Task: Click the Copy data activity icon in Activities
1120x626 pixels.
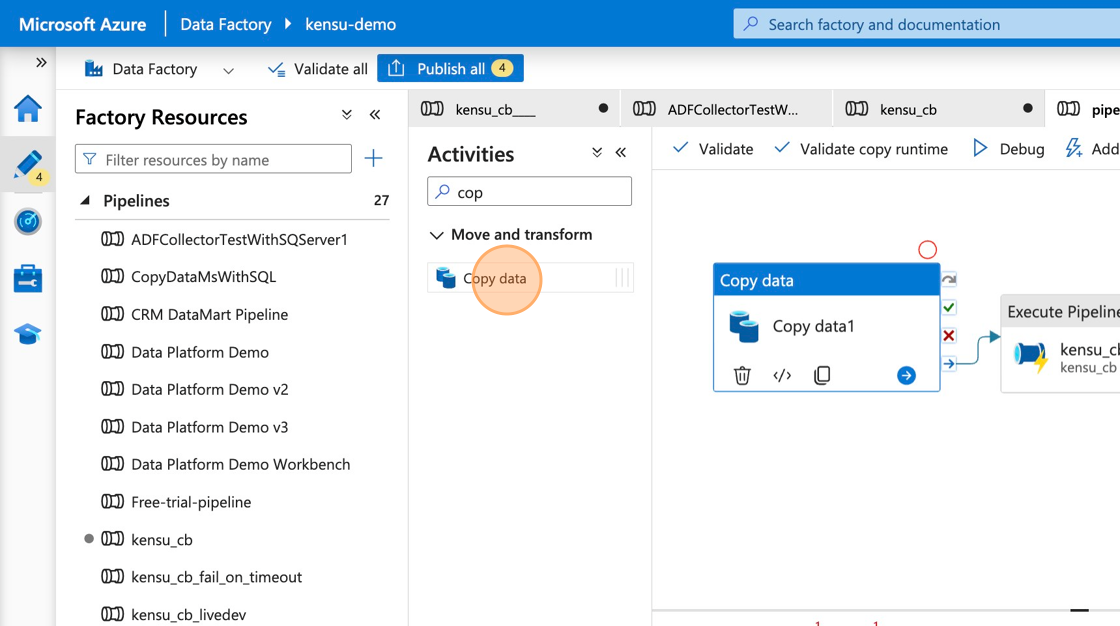Action: 446,278
